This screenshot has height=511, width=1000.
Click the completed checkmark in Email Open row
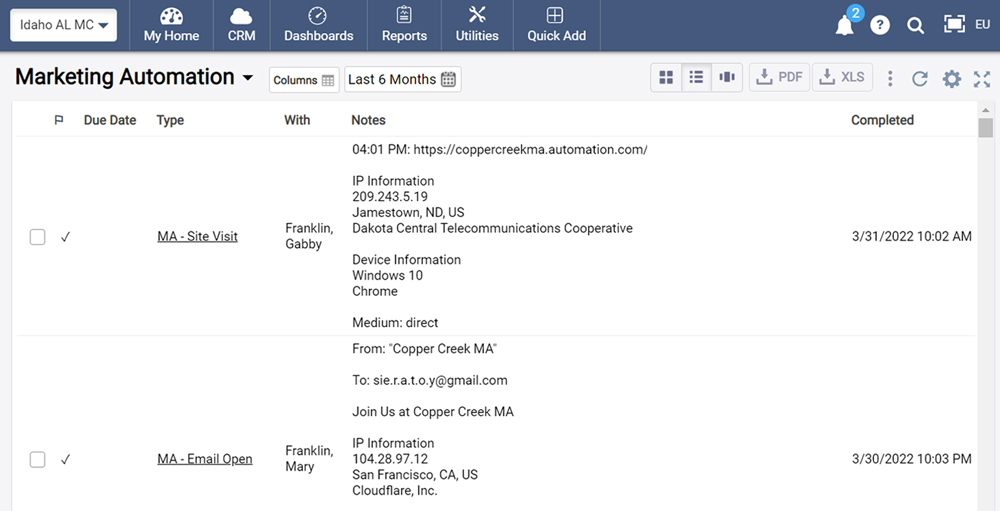[x=65, y=459]
